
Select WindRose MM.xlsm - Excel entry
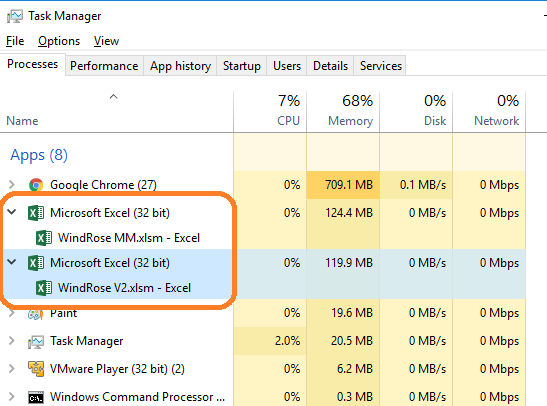tap(129, 238)
